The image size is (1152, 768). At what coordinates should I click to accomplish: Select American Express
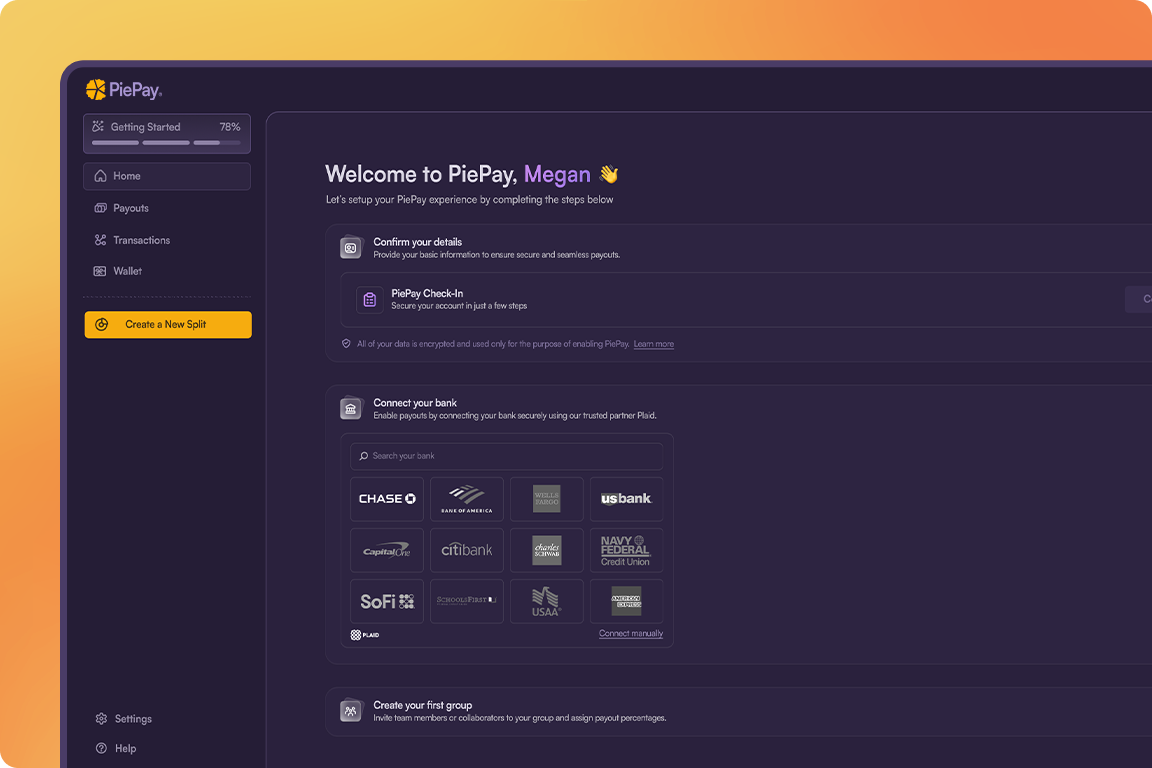point(626,601)
